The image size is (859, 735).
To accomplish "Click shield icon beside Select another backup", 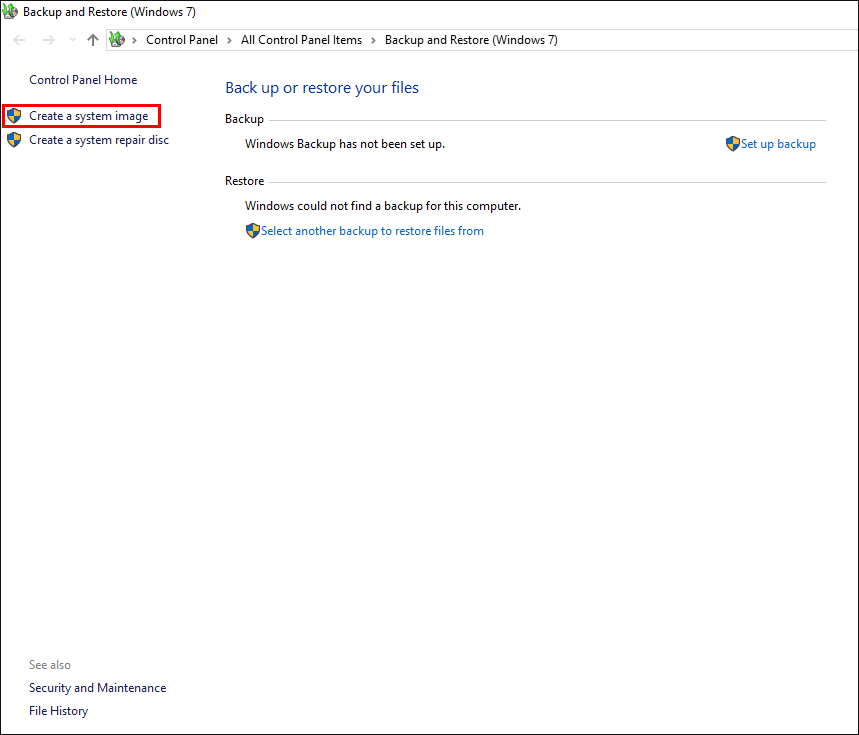I will pos(253,231).
